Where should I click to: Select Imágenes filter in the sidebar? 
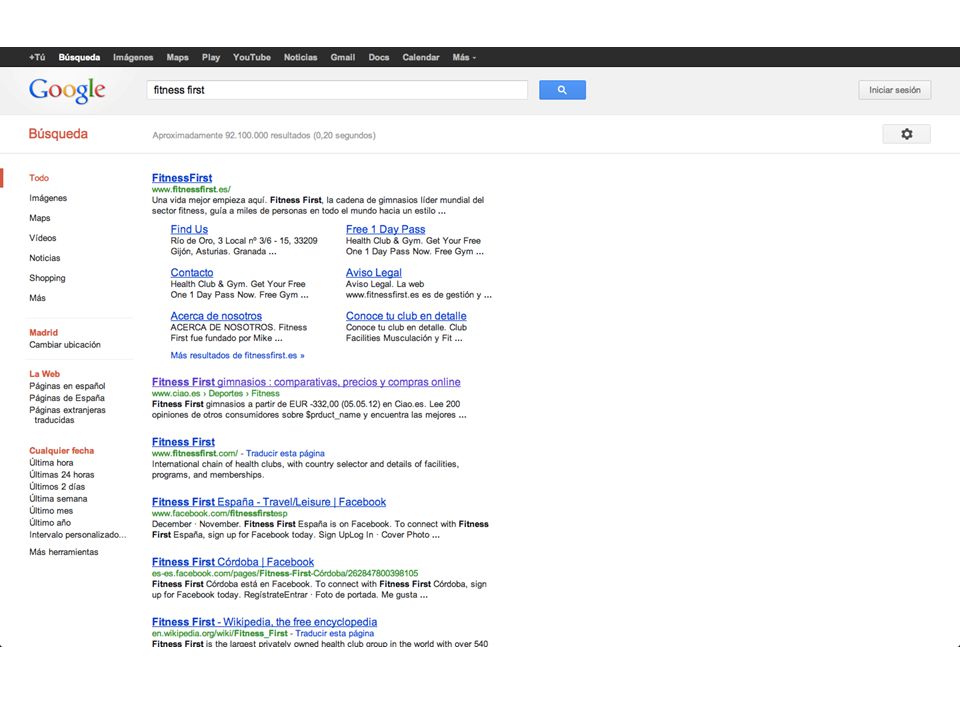point(48,198)
